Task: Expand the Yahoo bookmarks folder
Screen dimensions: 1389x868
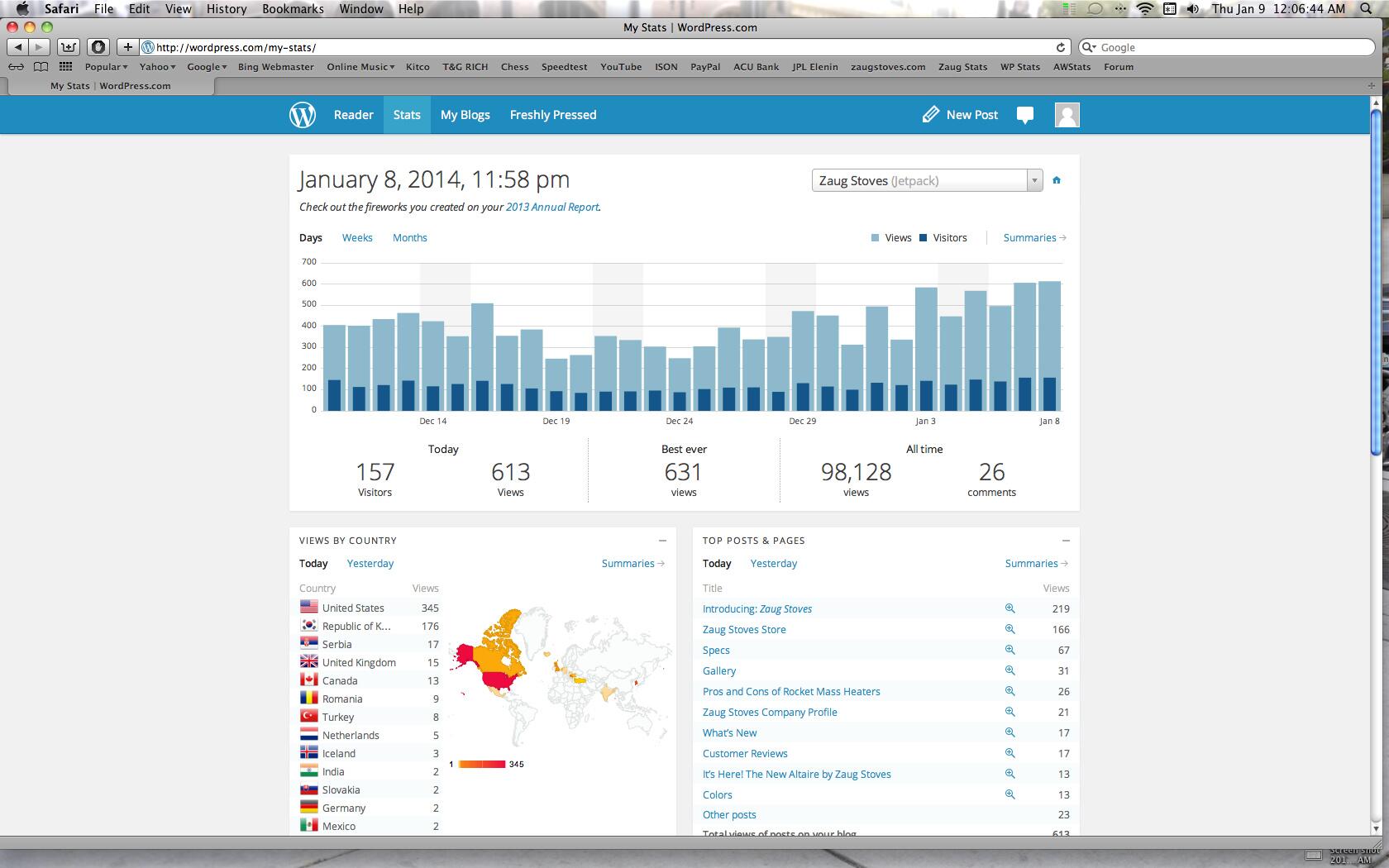Action: point(157,67)
